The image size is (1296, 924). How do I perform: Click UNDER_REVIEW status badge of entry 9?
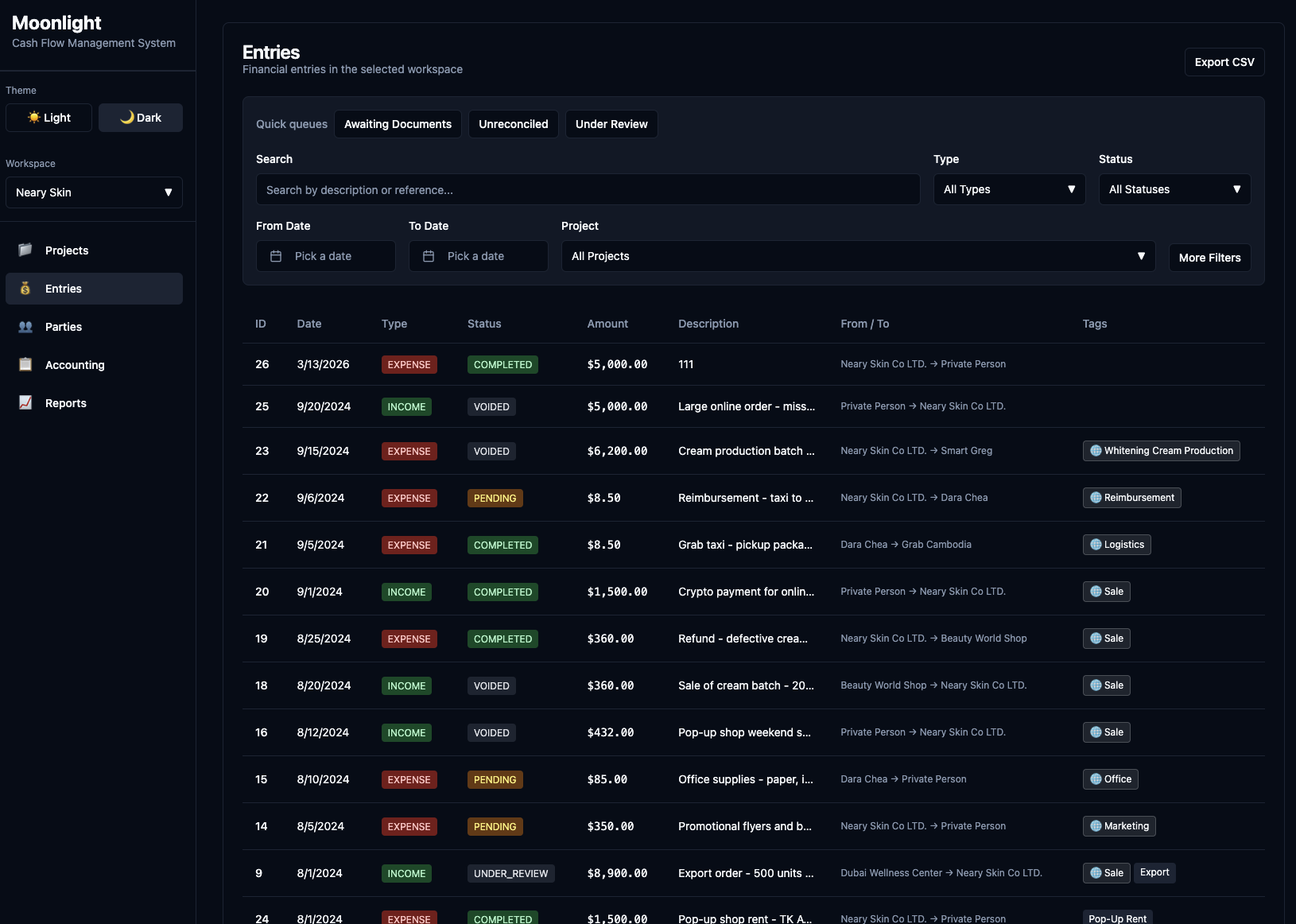click(510, 873)
